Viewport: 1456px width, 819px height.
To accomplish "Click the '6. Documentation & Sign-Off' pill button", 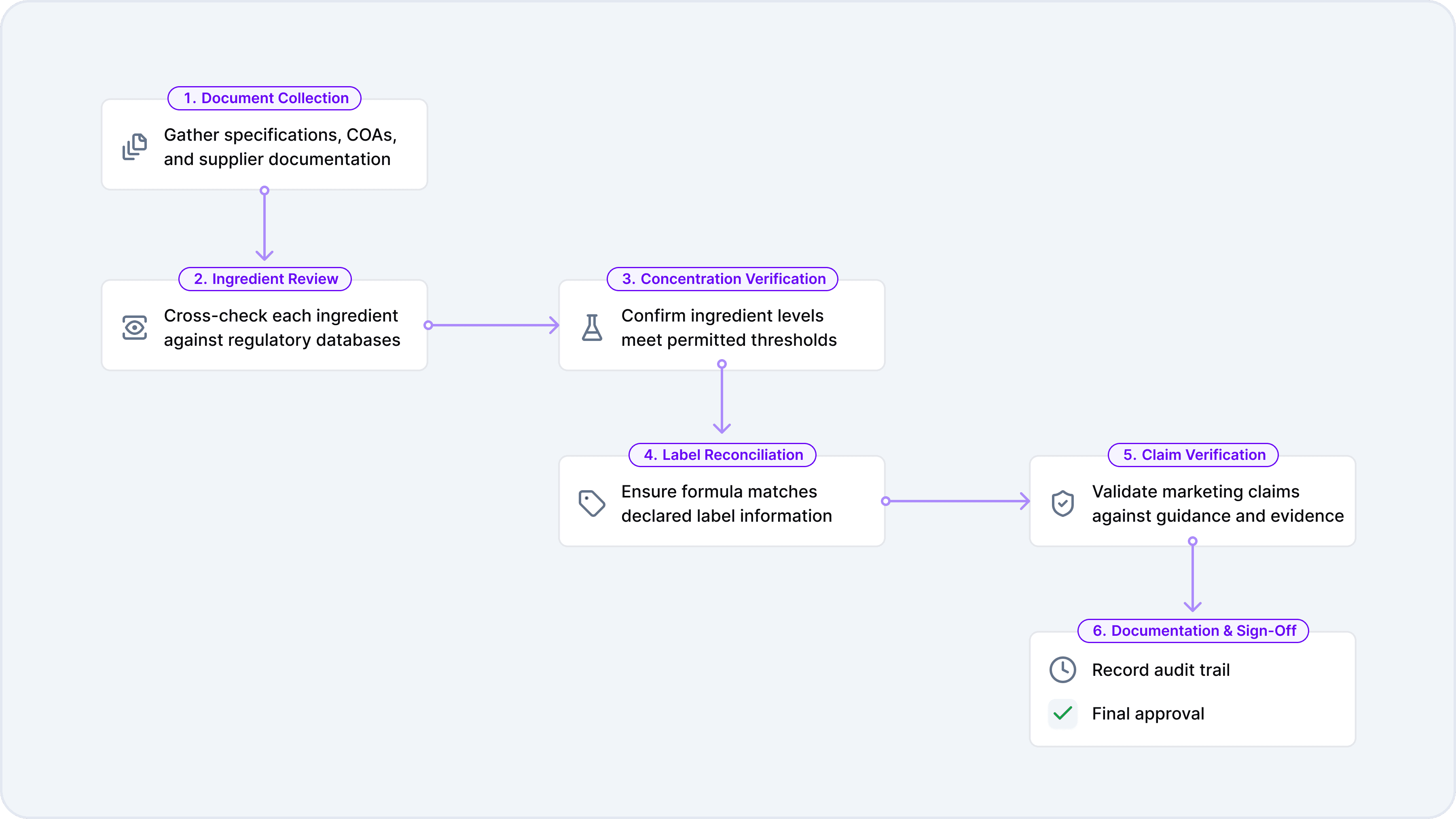I will (x=1193, y=631).
